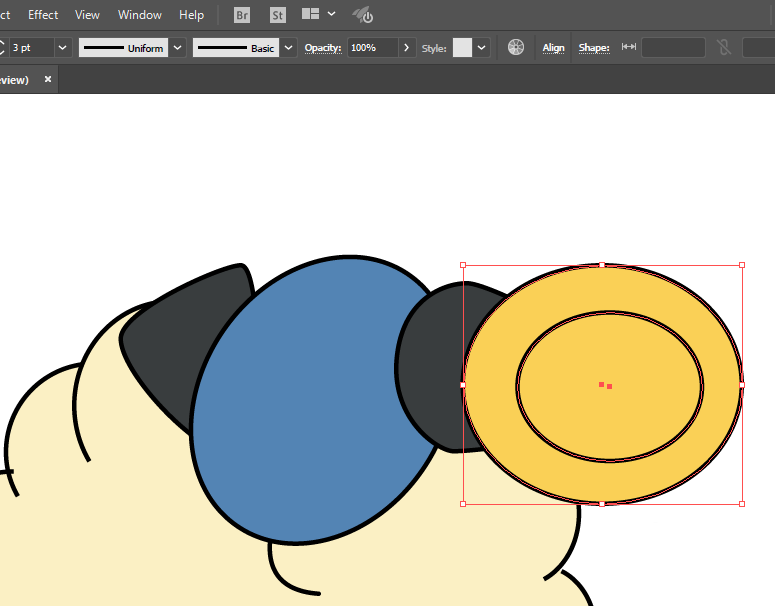Click the shape width icon
This screenshot has height=606, width=775.
click(x=629, y=46)
